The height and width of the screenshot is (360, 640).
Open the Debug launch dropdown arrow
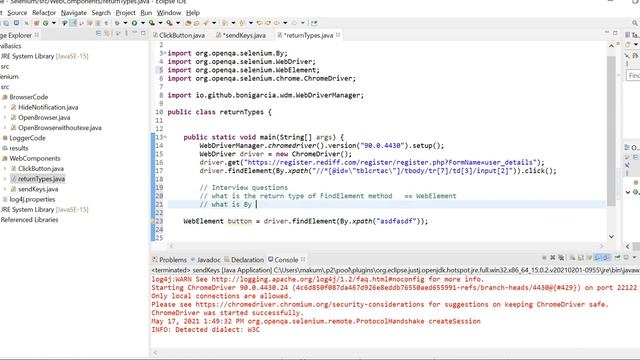tap(125, 23)
